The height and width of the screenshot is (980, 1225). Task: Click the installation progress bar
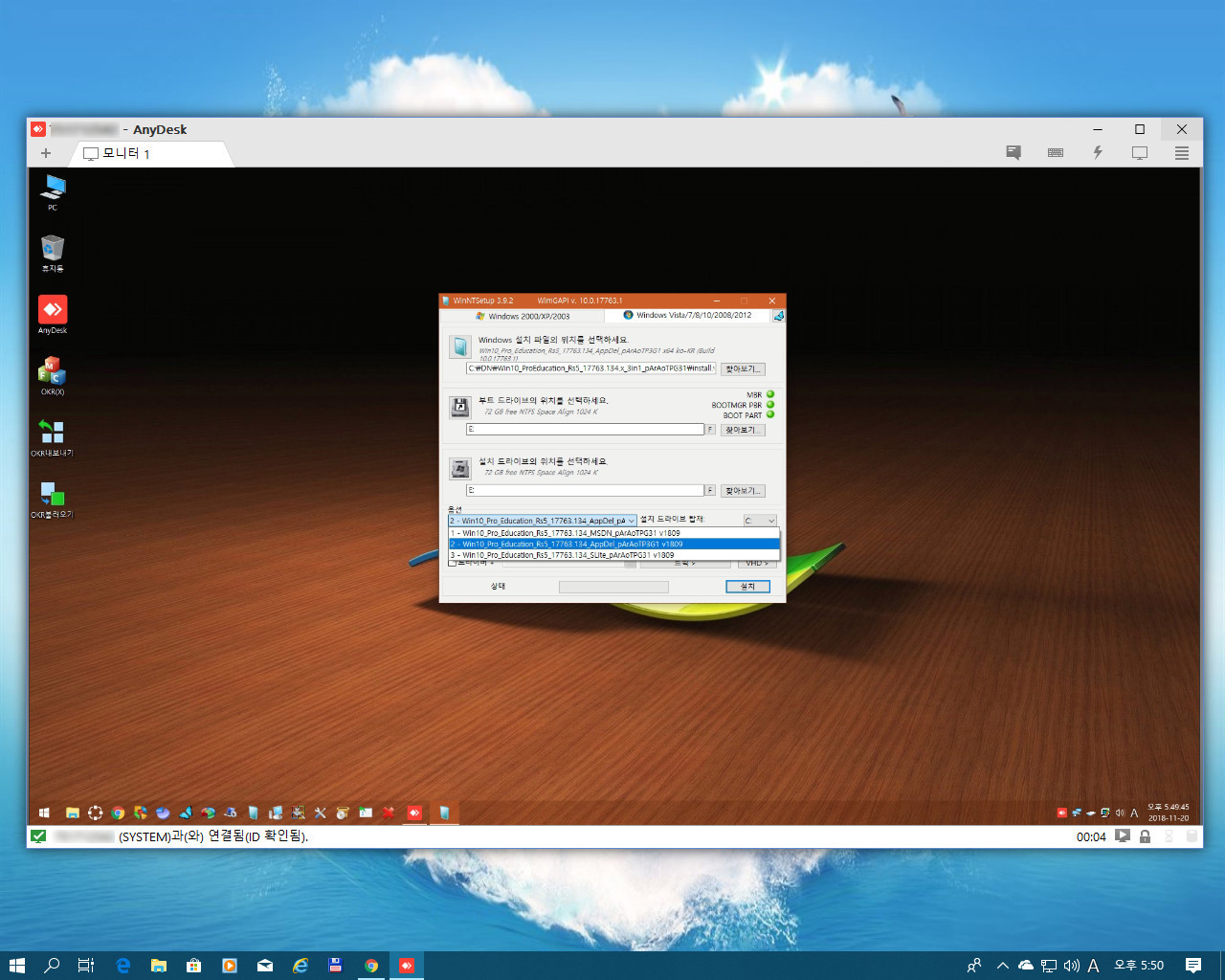[613, 587]
